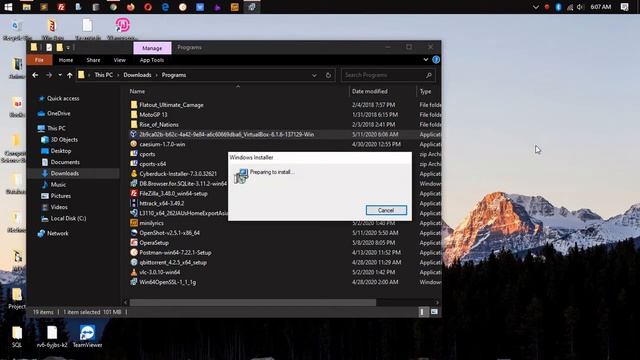Click Cancel in the Windows Installer dialog
This screenshot has width=640, height=360.
coord(386,210)
